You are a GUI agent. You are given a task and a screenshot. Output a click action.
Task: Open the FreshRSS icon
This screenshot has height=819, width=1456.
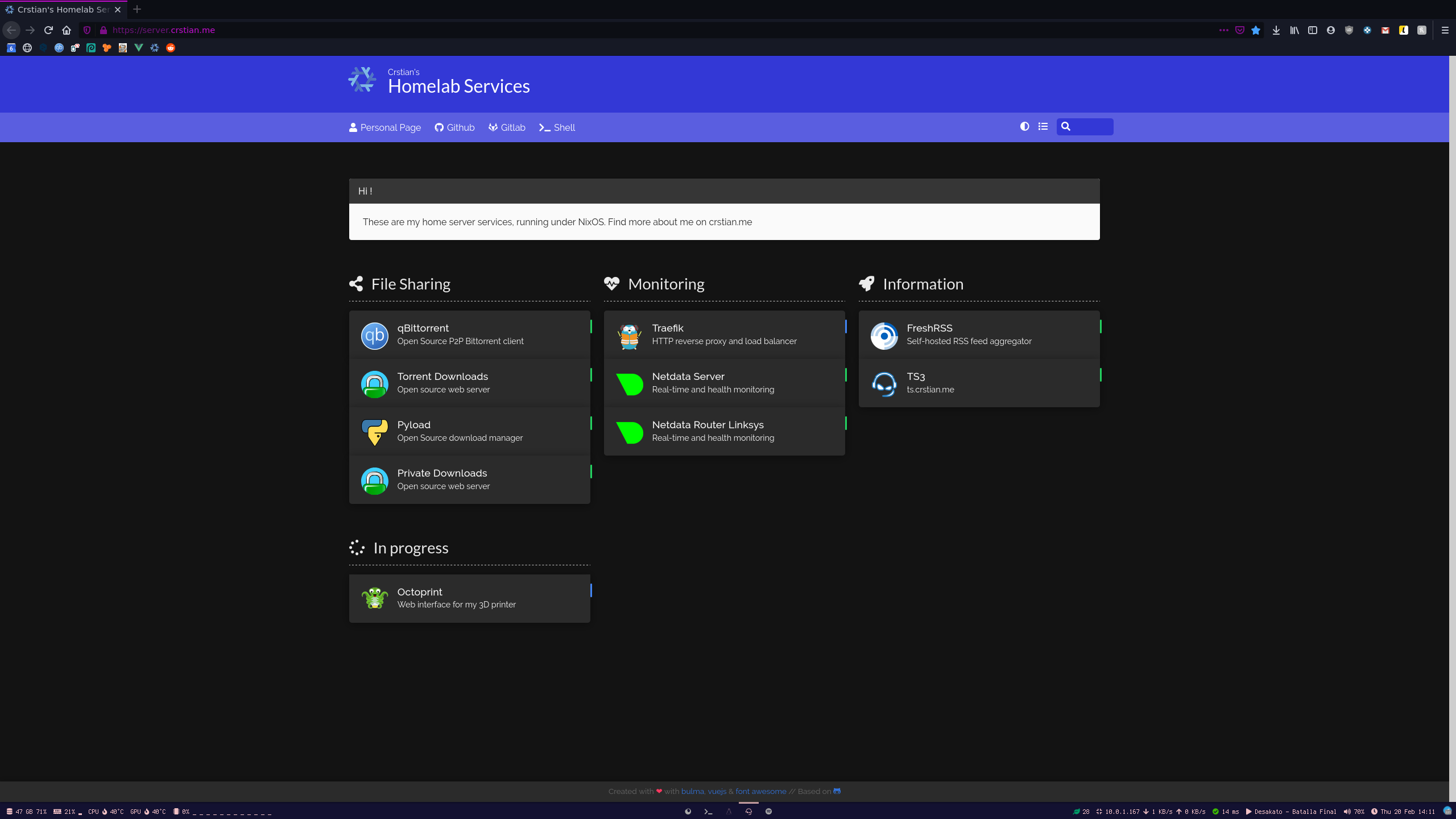click(x=884, y=336)
